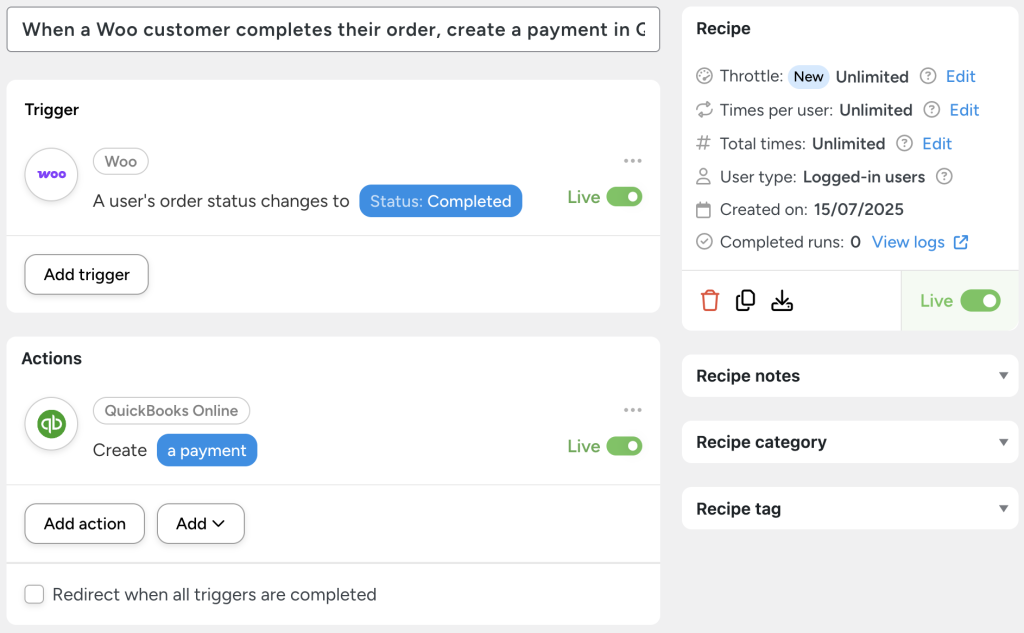
Task: Toggle the action's Live switch
Action: [x=625, y=446]
